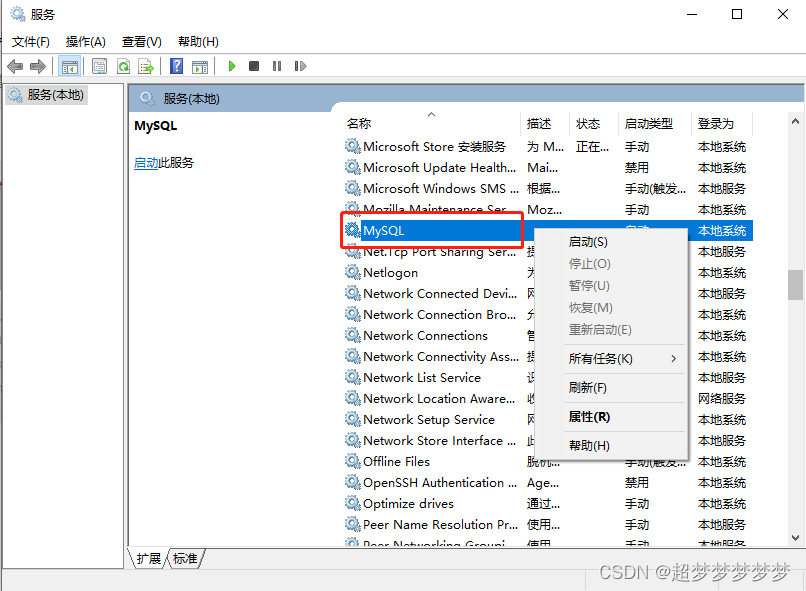The width and height of the screenshot is (806, 591).
Task: Expand the 所有任务(K) submenu
Action: [x=611, y=359]
